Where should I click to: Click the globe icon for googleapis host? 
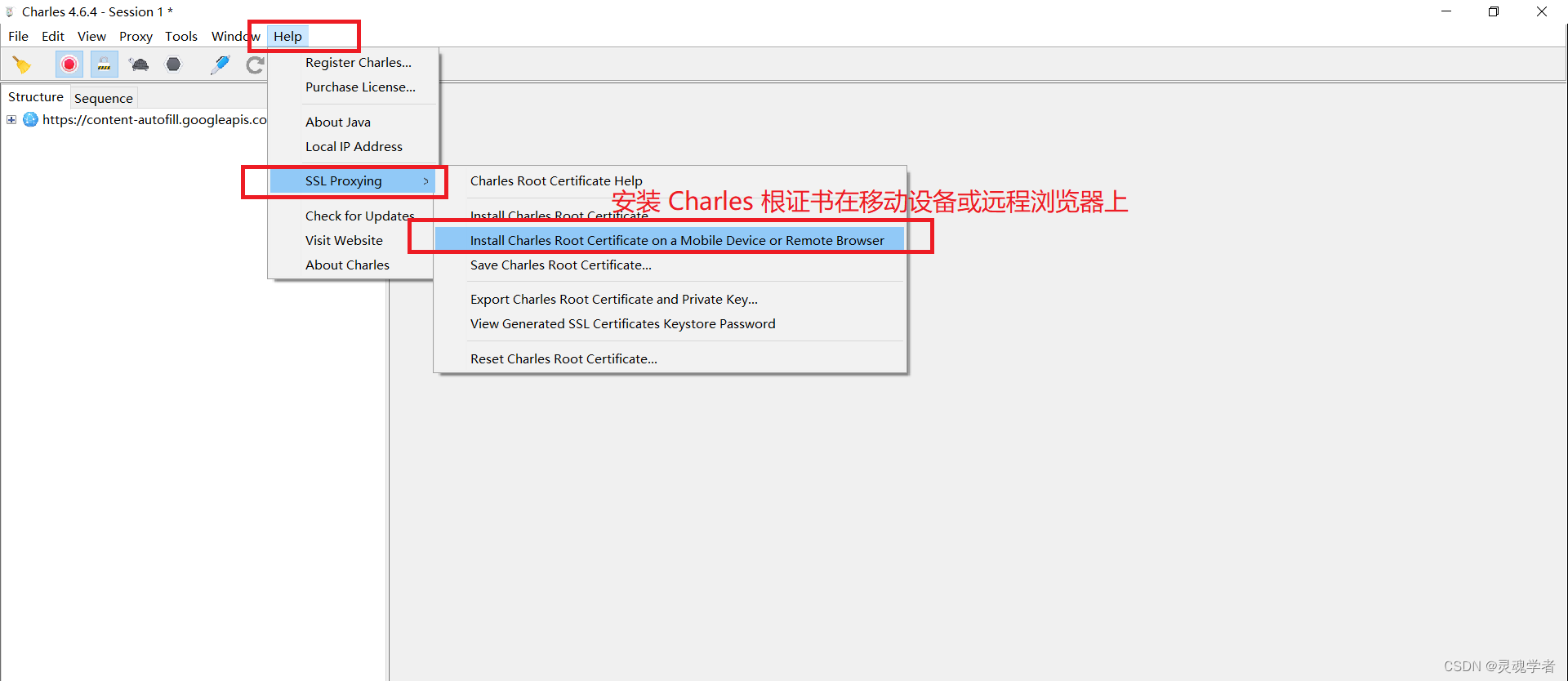point(30,119)
